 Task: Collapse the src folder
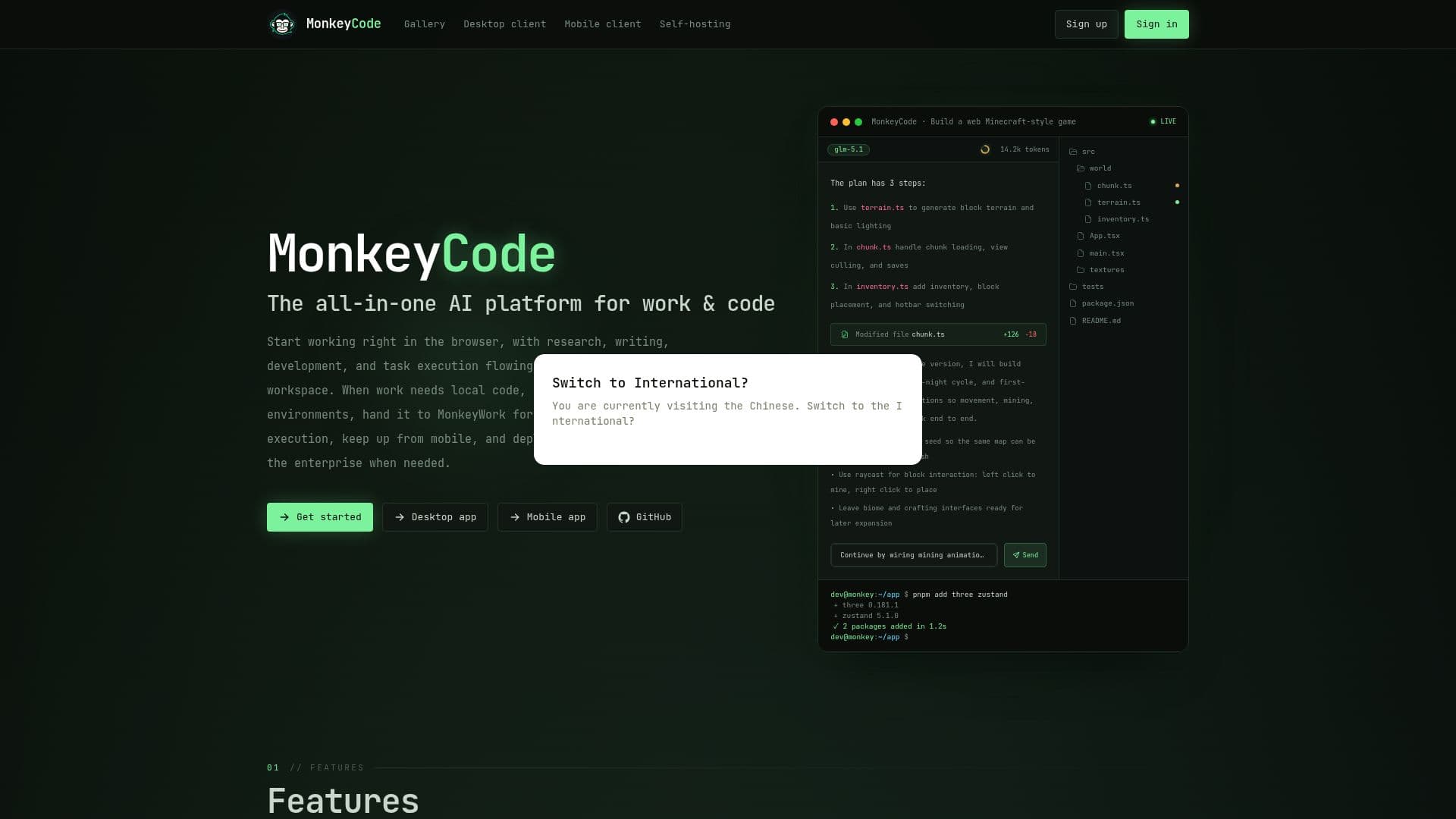point(1081,152)
